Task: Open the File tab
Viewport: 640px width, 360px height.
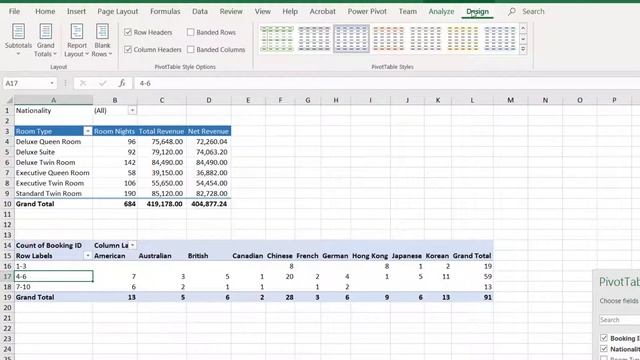Action: coord(14,11)
